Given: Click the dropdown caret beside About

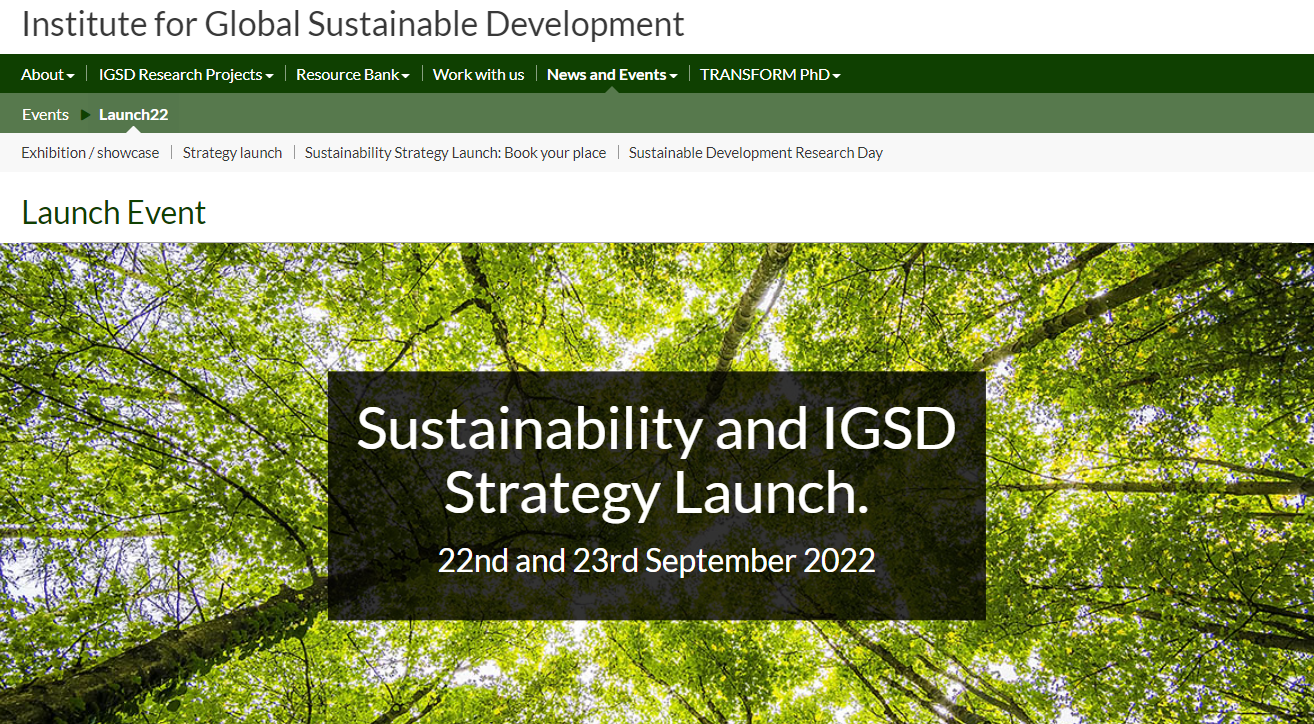Looking at the screenshot, I should (x=71, y=76).
